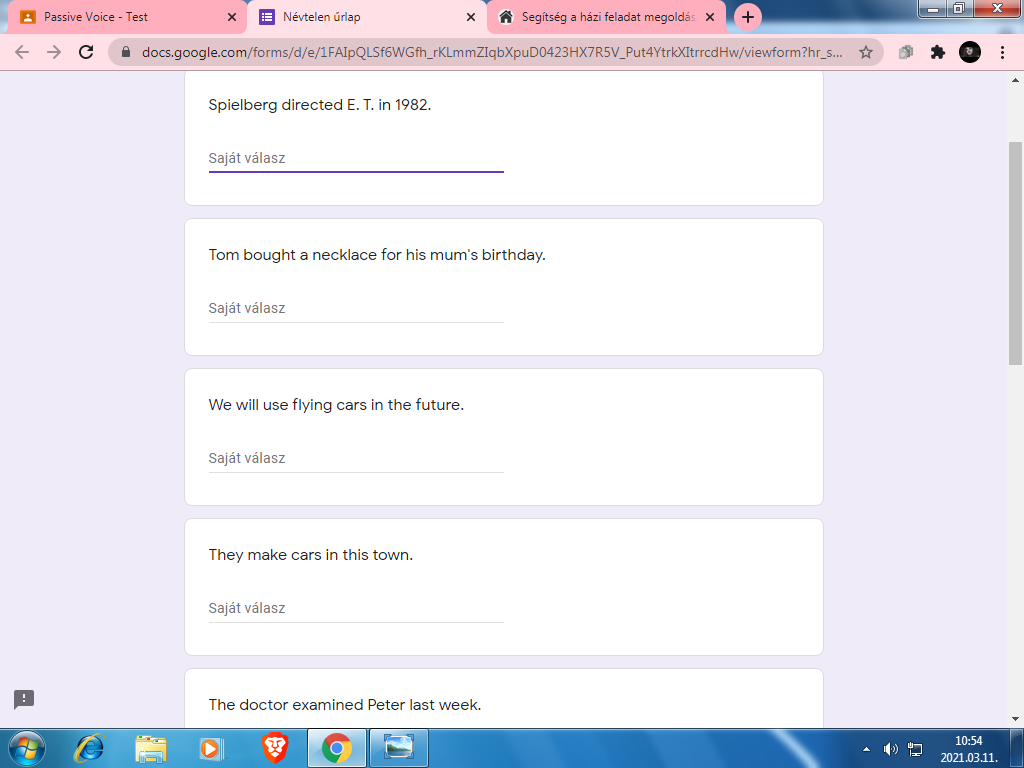Click the profile avatar icon
This screenshot has height=768, width=1024.
pos(969,52)
